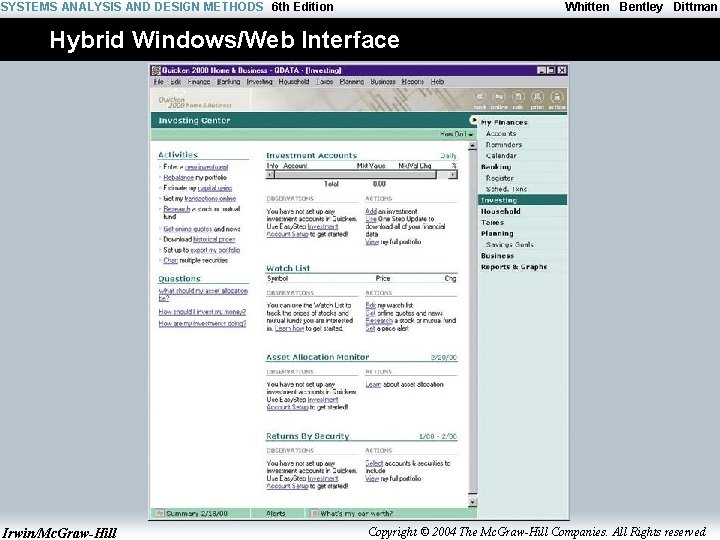Click the Back toolbar icon
Viewport: 720px width, 540px height.
pos(480,97)
